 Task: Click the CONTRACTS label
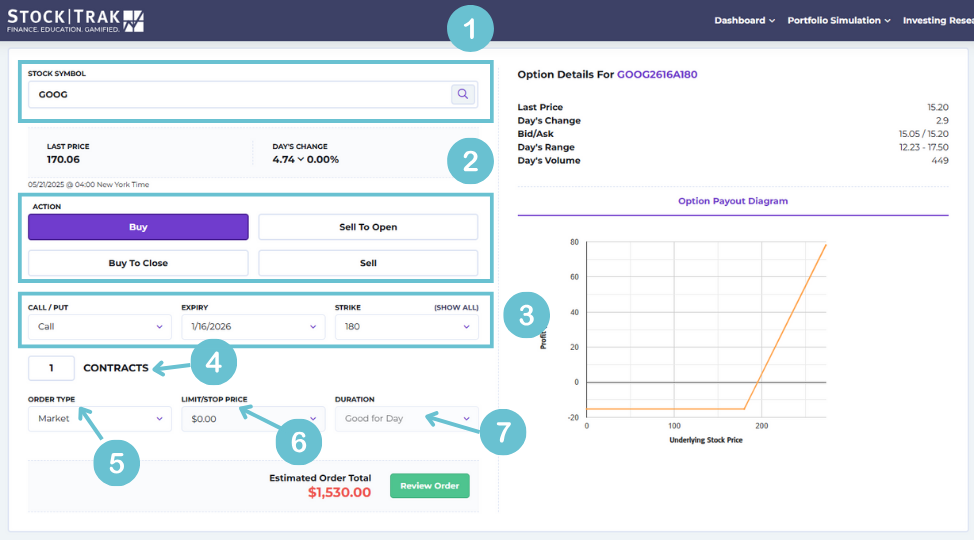(116, 368)
